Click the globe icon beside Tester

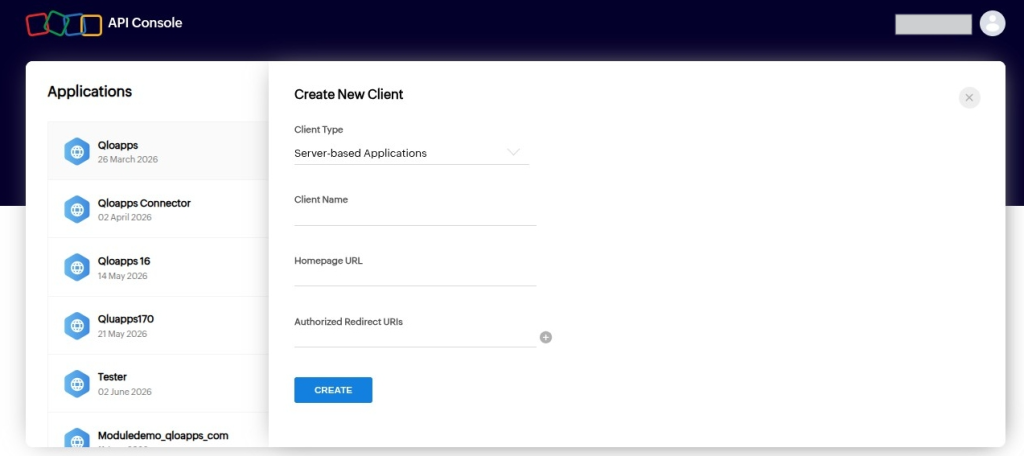click(x=77, y=383)
